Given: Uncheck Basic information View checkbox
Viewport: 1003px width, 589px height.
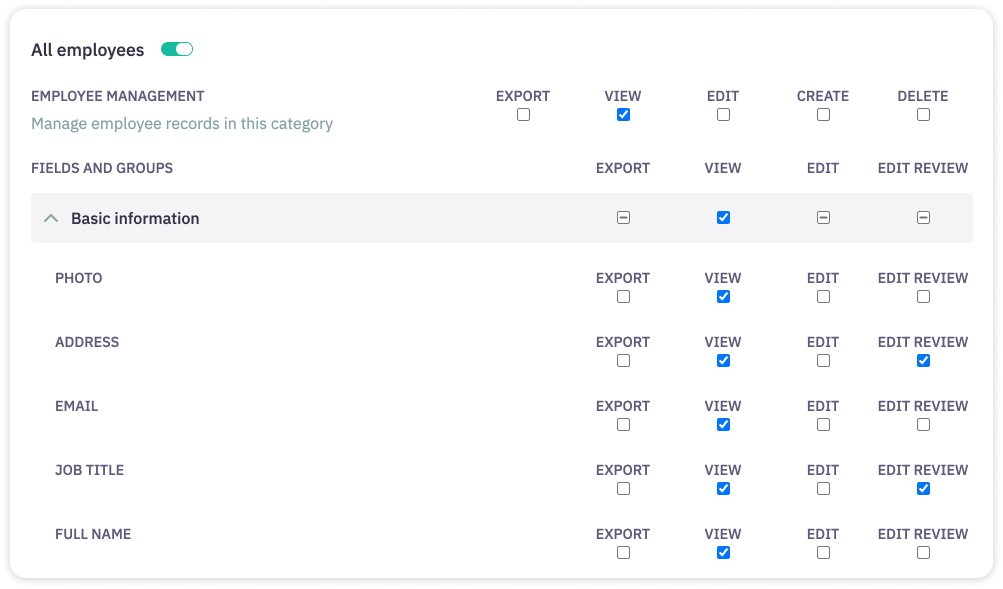Looking at the screenshot, I should pyautogui.click(x=723, y=217).
